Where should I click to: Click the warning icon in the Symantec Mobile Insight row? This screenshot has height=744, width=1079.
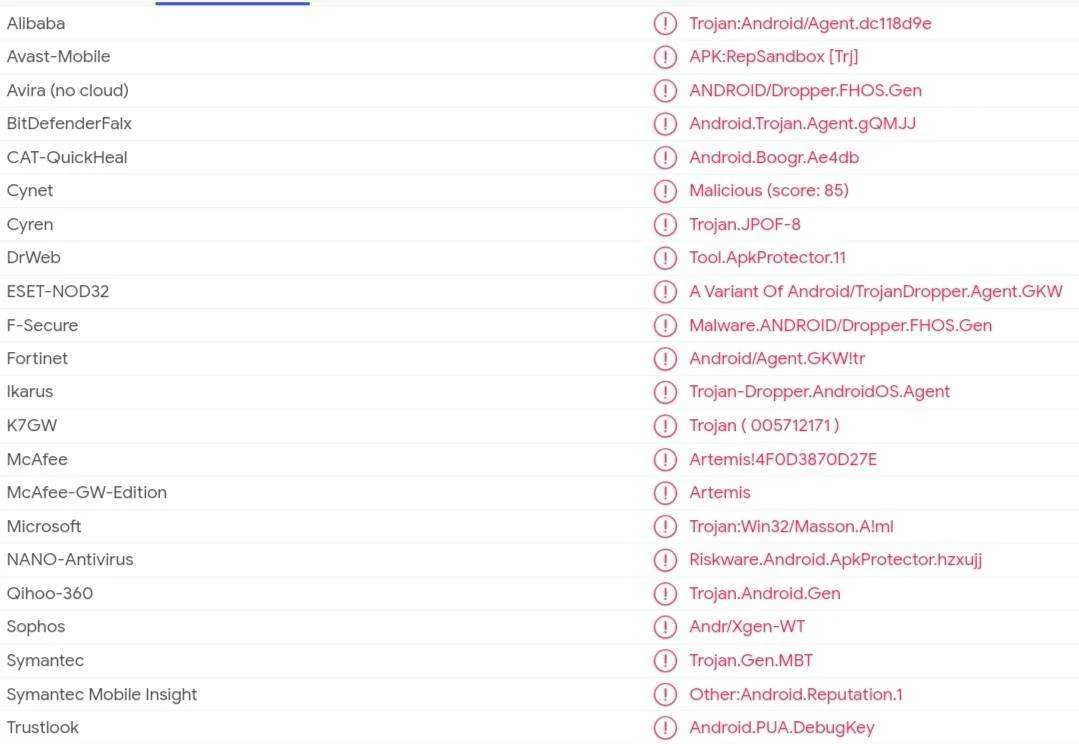click(665, 694)
